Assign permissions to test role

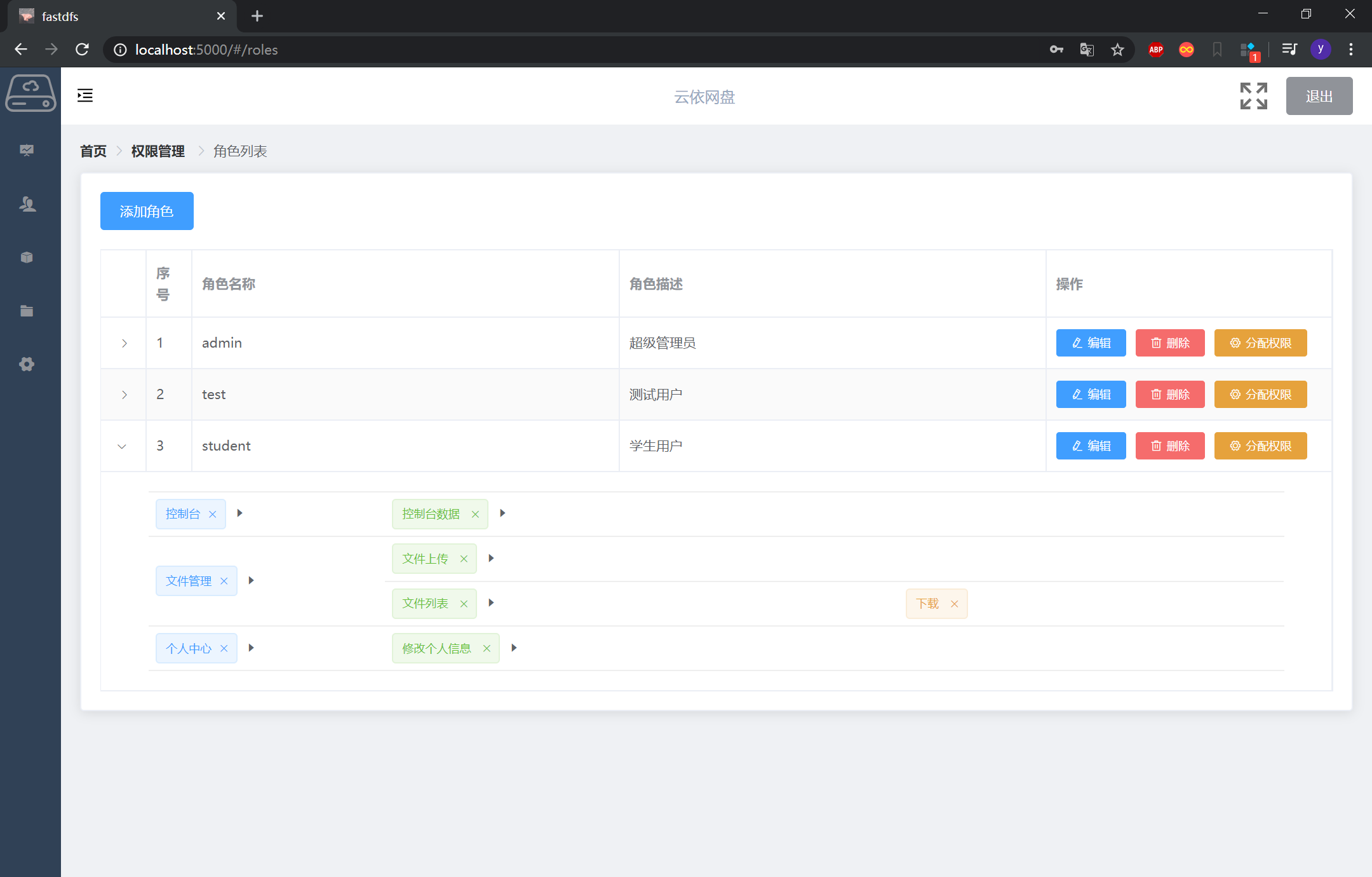[x=1260, y=395]
